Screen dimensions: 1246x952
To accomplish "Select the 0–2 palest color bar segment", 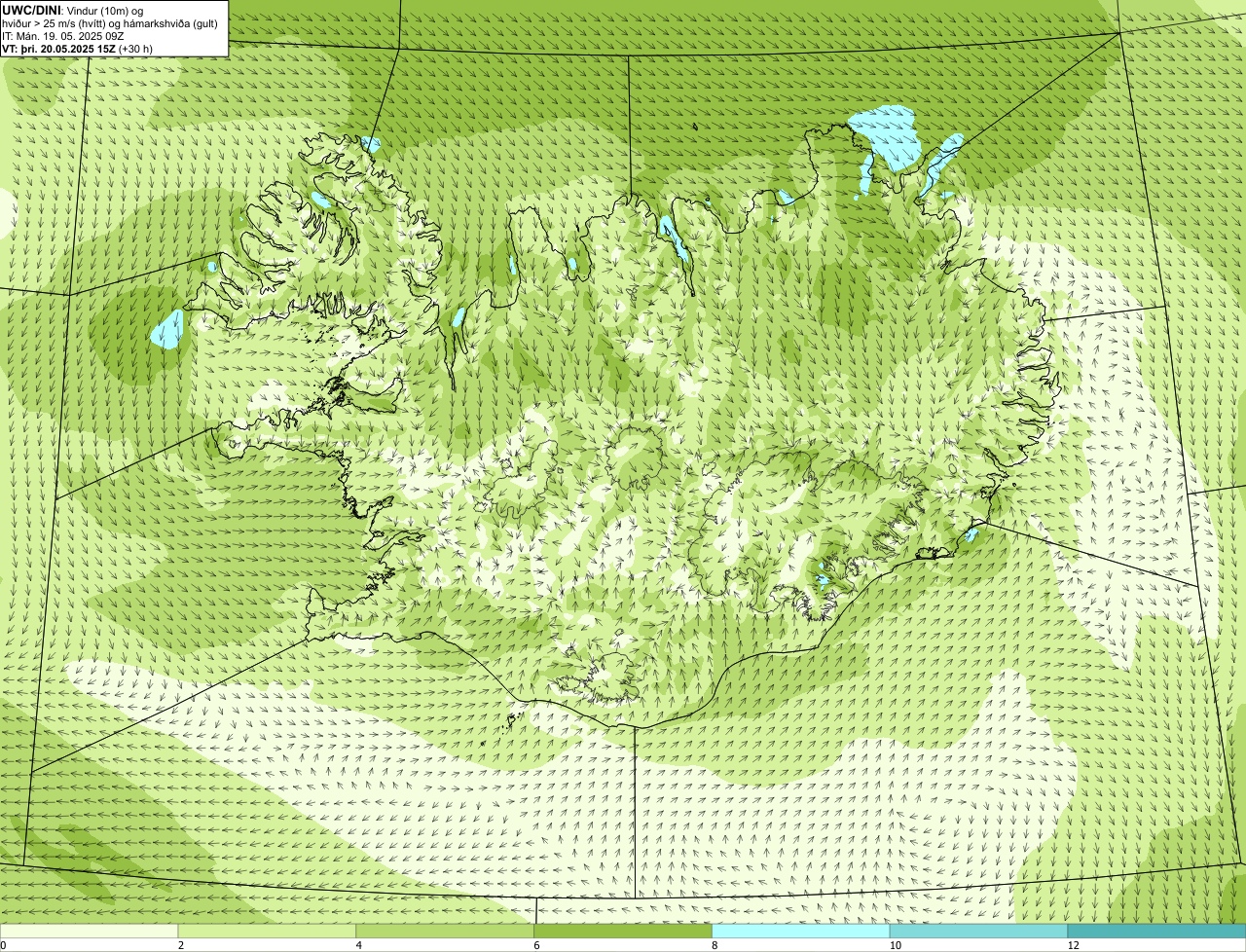I will 90,932.
